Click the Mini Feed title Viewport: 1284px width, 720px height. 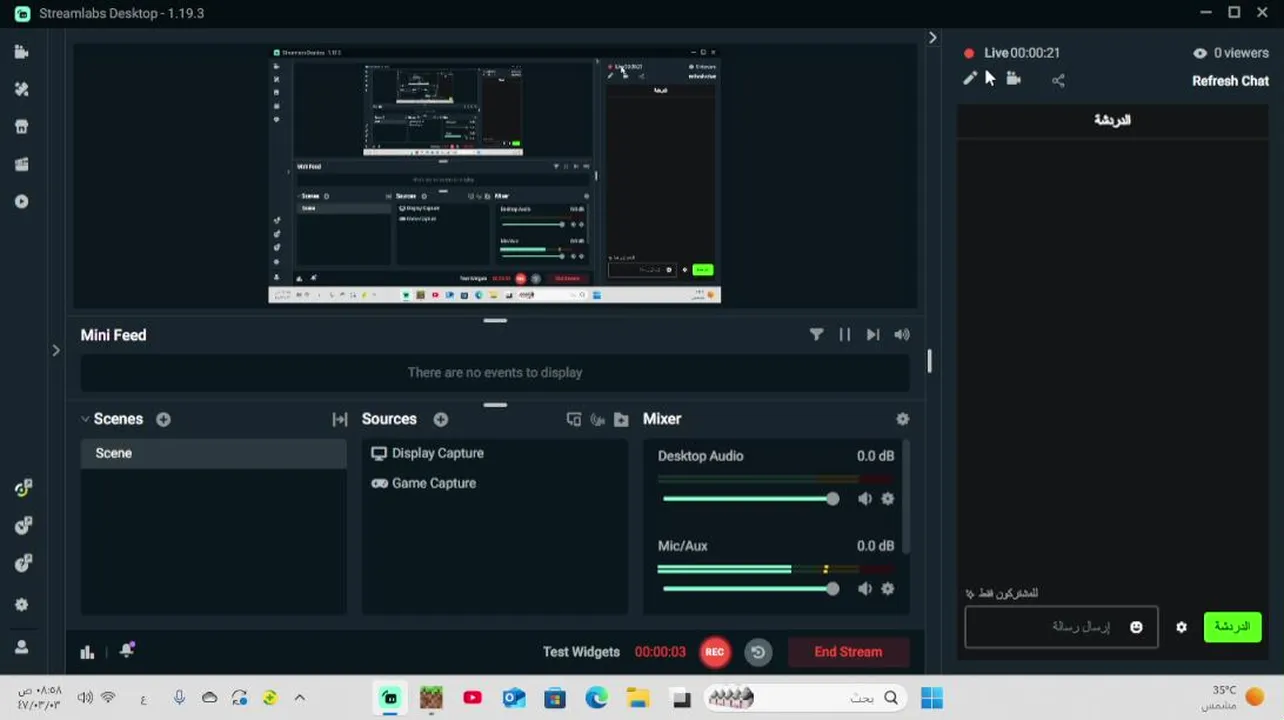[113, 335]
